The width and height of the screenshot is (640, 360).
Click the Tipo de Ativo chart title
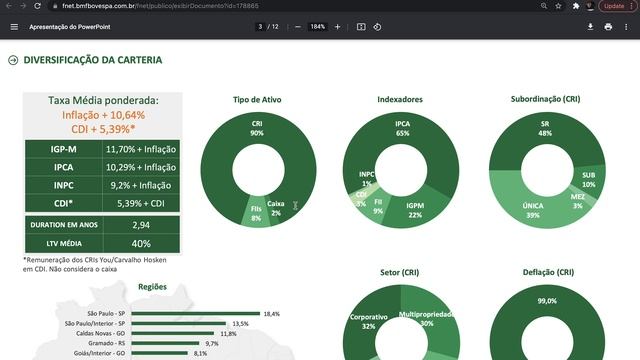tap(257, 100)
